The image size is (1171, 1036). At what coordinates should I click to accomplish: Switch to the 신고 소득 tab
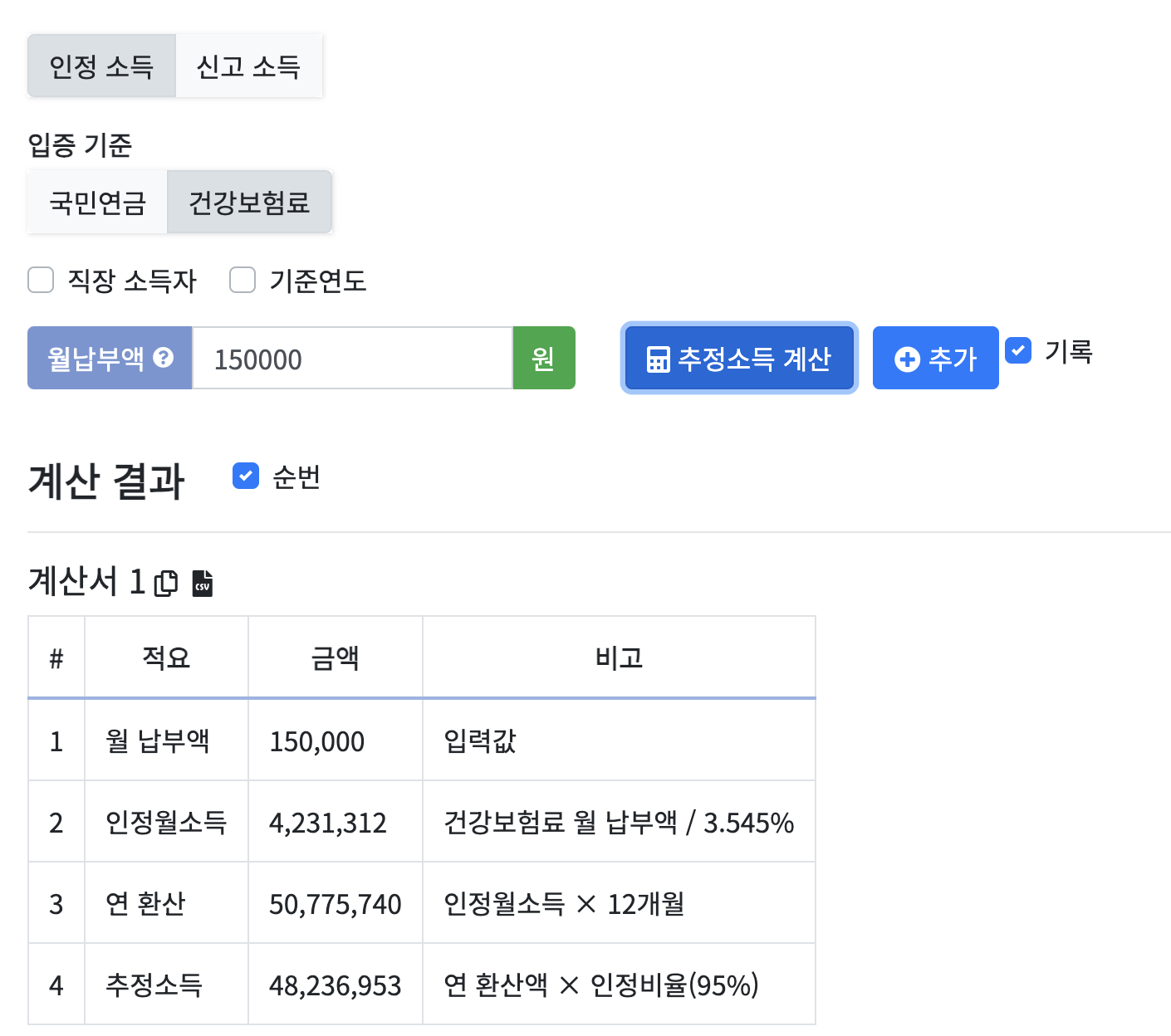[x=247, y=66]
